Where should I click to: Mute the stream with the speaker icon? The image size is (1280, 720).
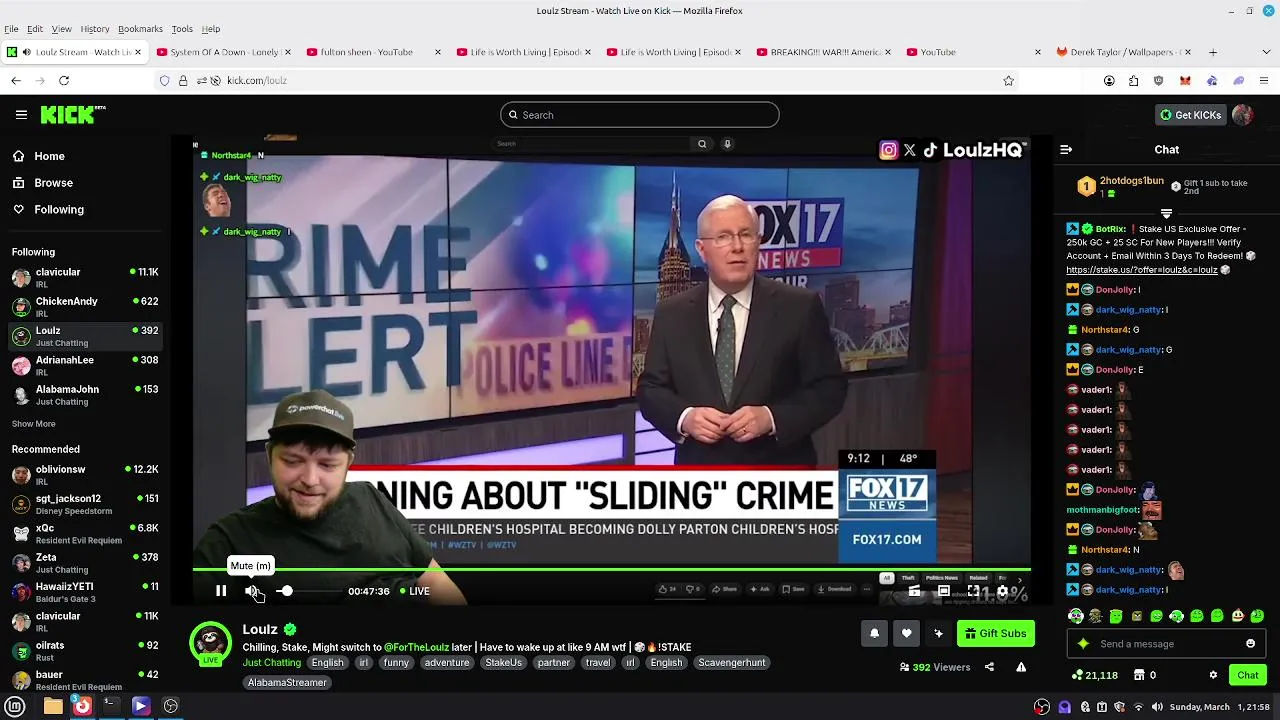coord(253,591)
